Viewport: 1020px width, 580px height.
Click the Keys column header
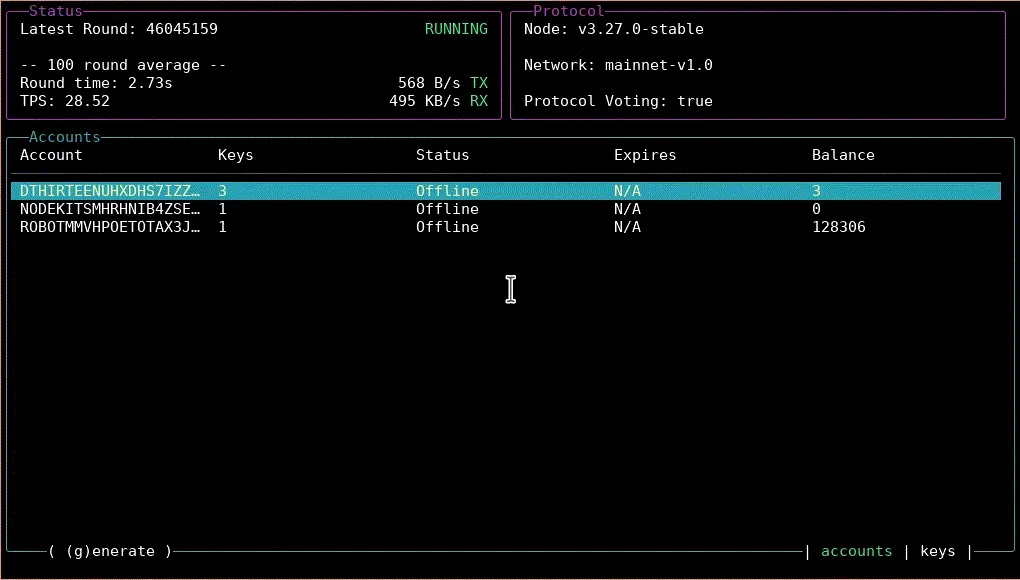235,155
